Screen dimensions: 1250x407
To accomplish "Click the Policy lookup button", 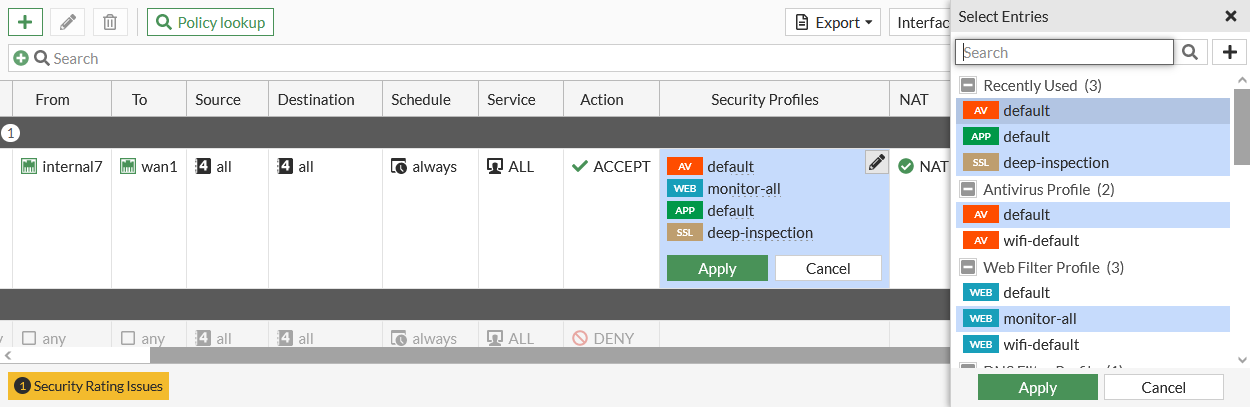I will coord(210,22).
